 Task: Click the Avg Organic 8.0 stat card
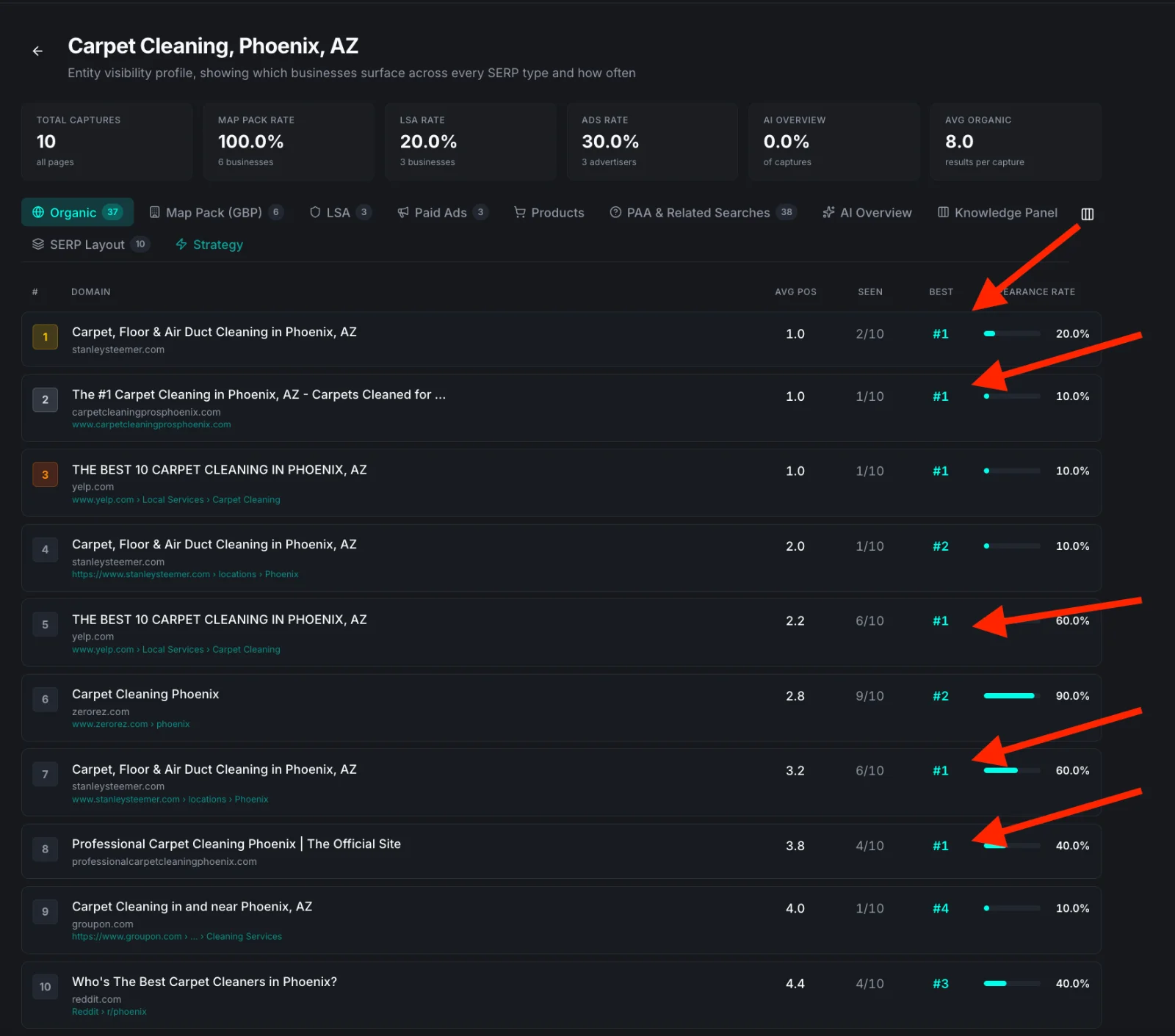click(1016, 141)
